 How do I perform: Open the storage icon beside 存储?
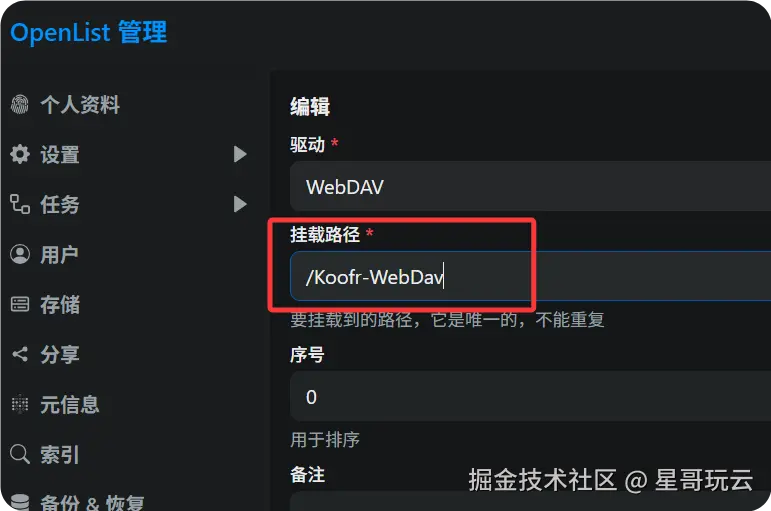20,304
